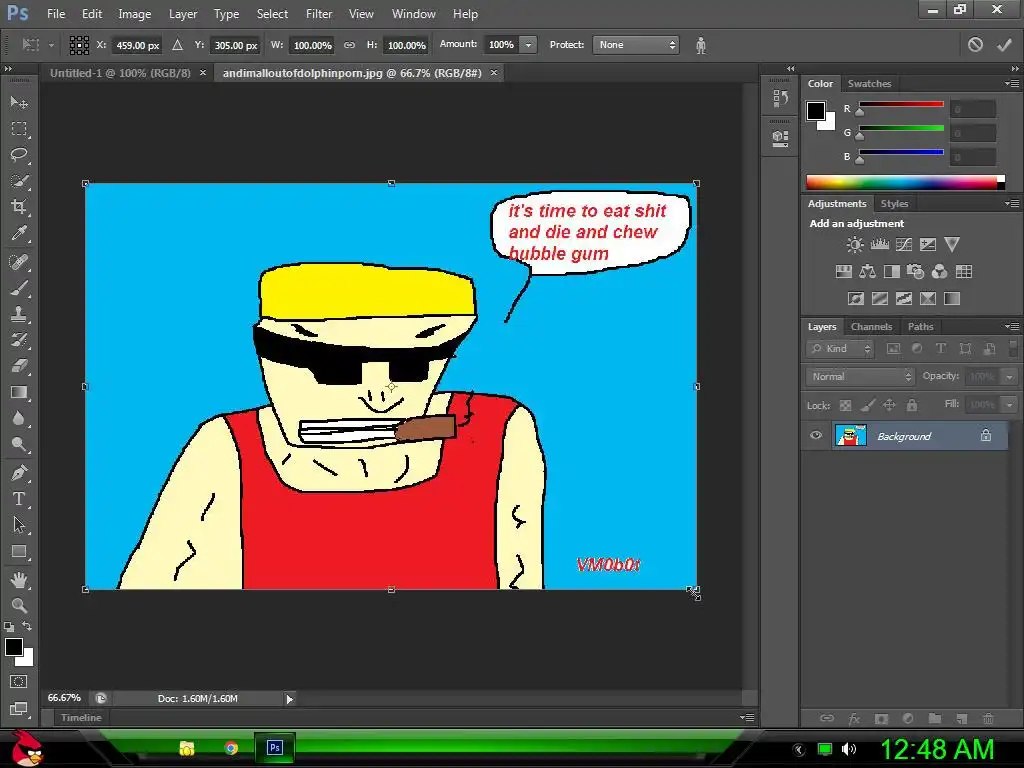Hide the Background layer eye icon
Screen dimensions: 1024x768
816,436
